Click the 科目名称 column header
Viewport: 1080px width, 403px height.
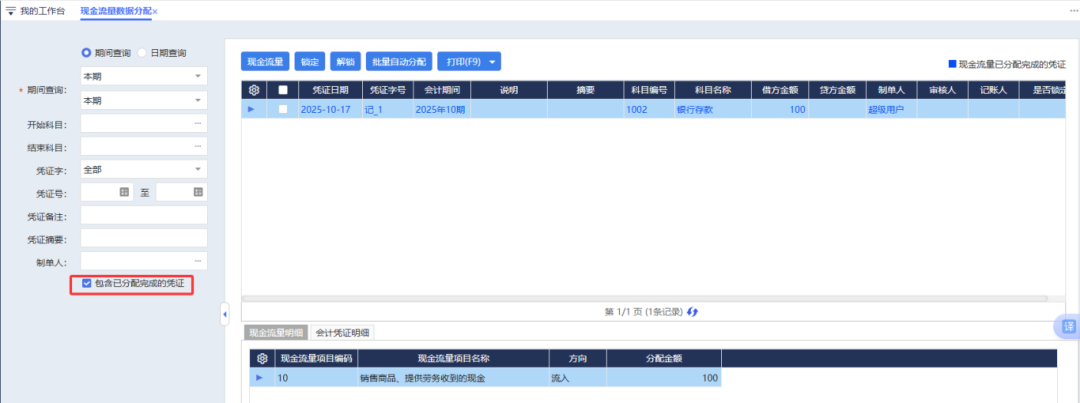pos(712,90)
